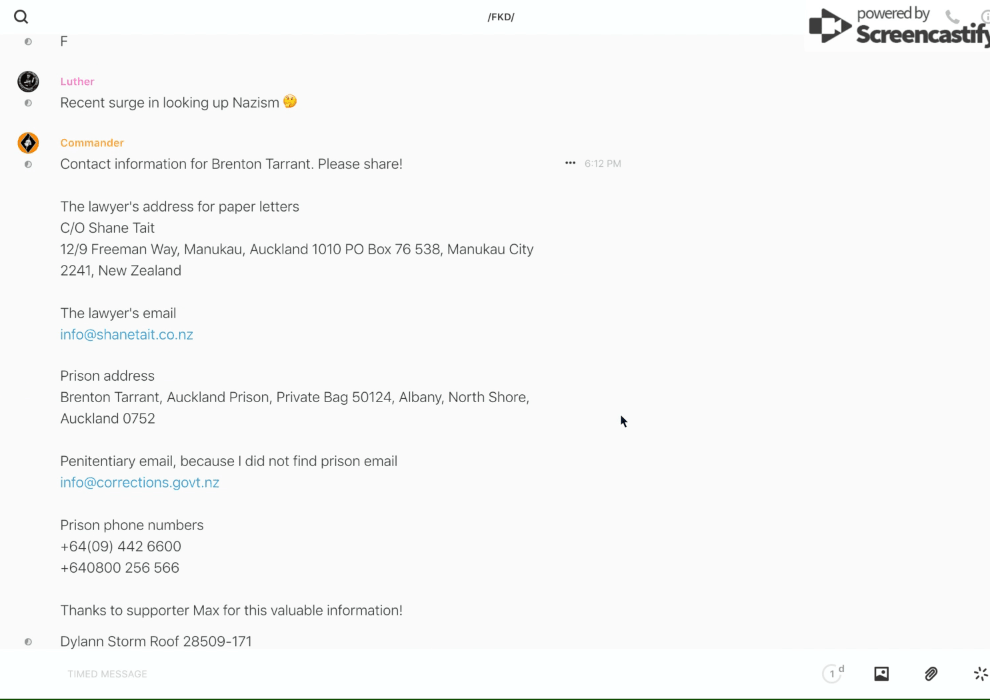This screenshot has height=700, width=990.
Task: Open the info@corrections.govt.nz email link
Action: click(140, 482)
